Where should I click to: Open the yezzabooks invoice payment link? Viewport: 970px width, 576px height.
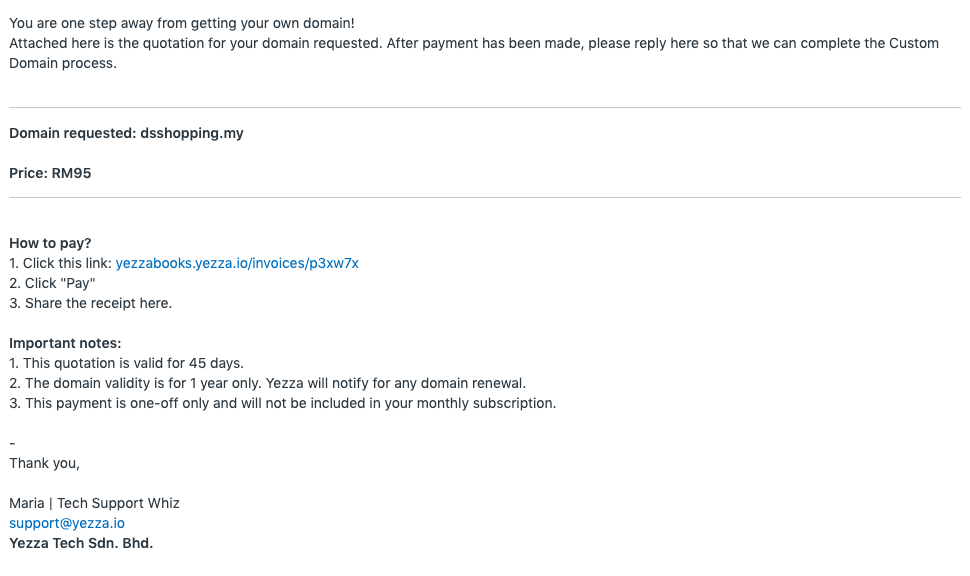tap(237, 263)
